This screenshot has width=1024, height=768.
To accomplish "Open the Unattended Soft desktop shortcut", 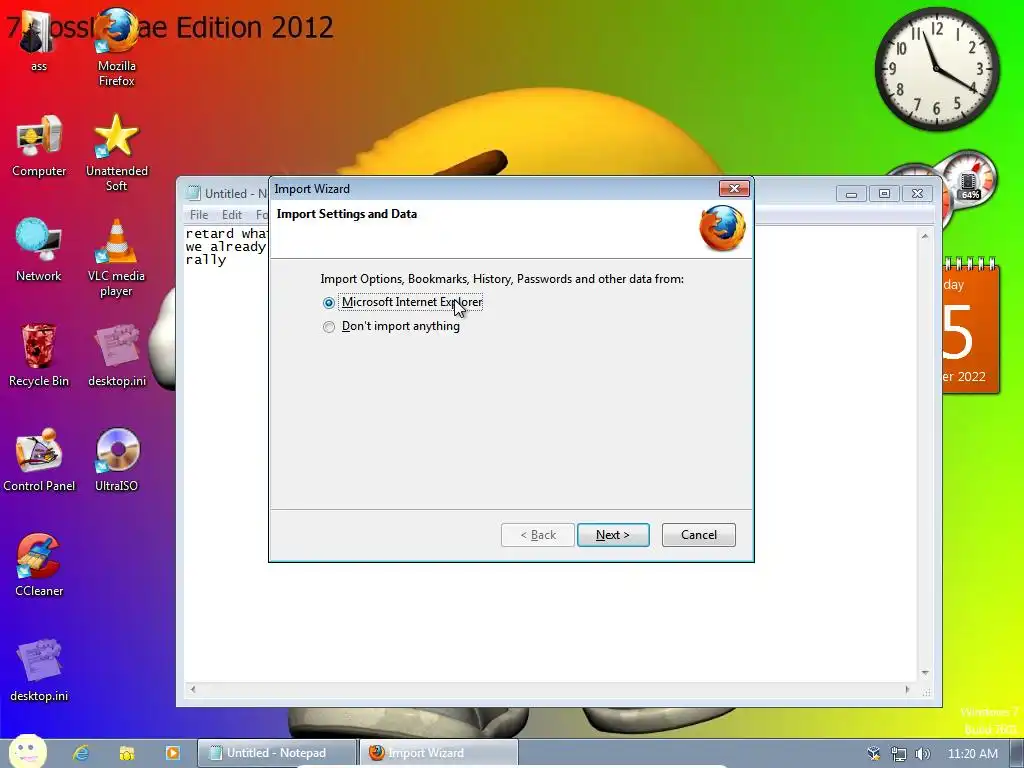I will click(x=116, y=153).
